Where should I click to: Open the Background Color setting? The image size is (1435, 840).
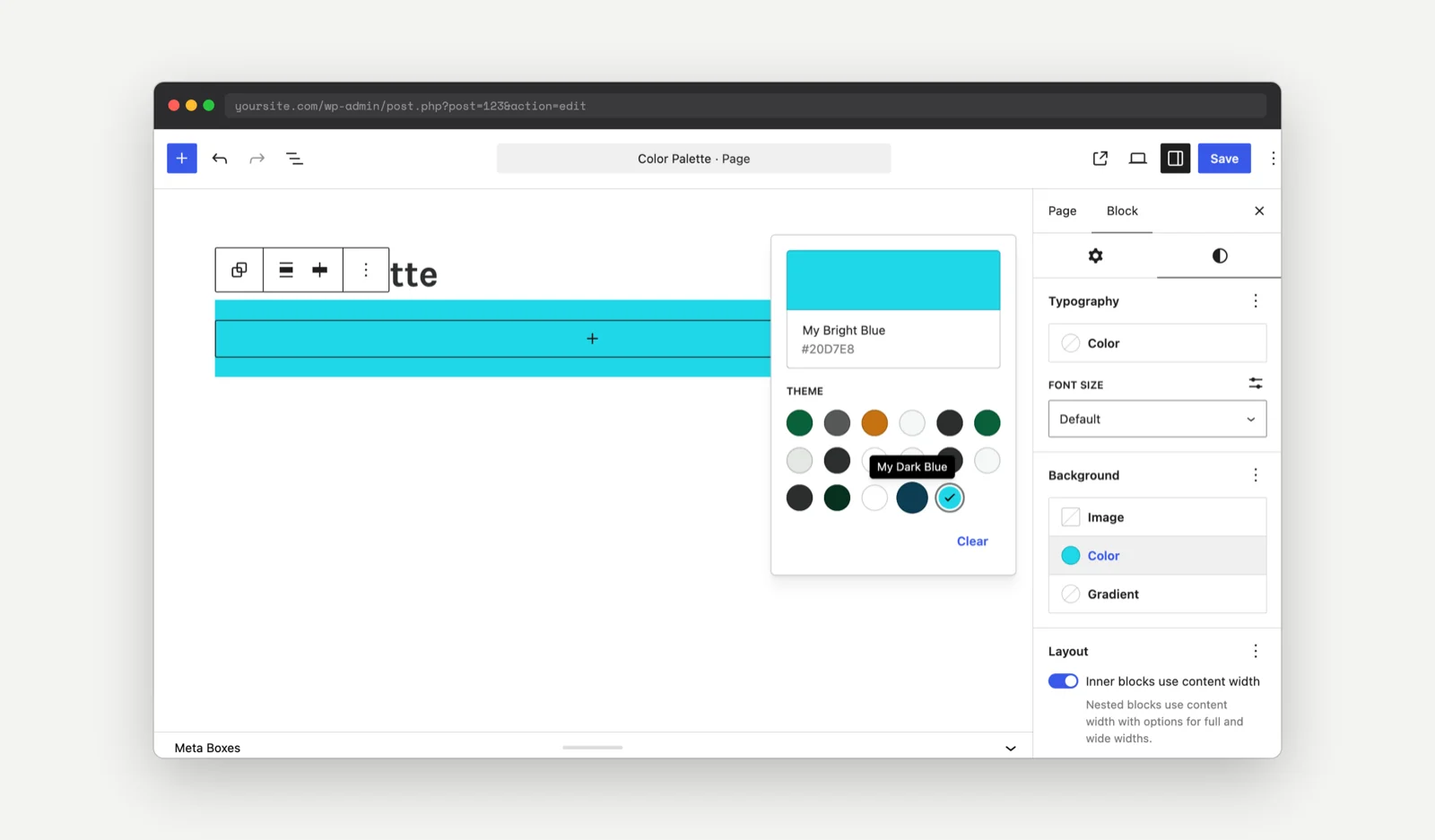pyautogui.click(x=1157, y=556)
